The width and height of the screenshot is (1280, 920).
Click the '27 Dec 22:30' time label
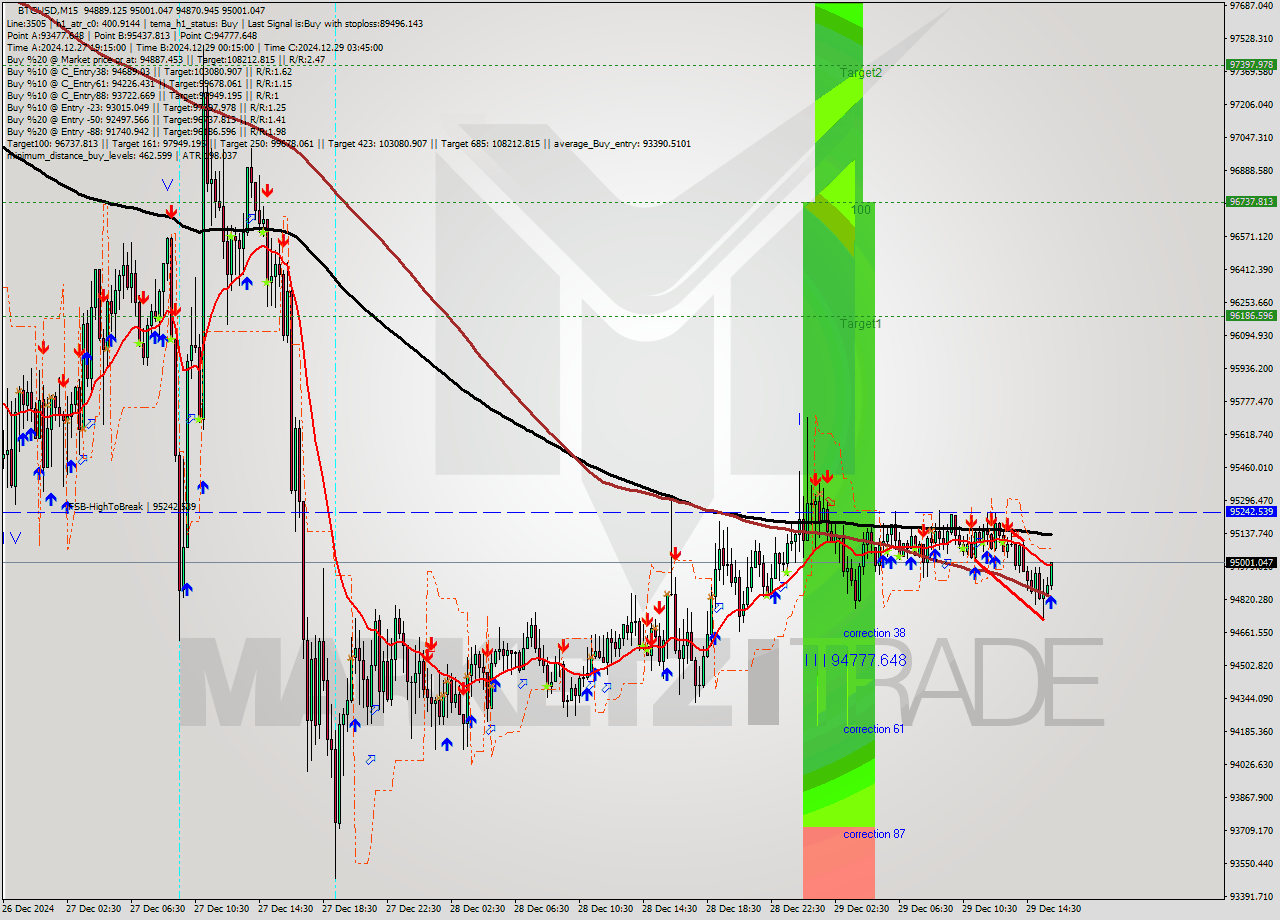(413, 909)
